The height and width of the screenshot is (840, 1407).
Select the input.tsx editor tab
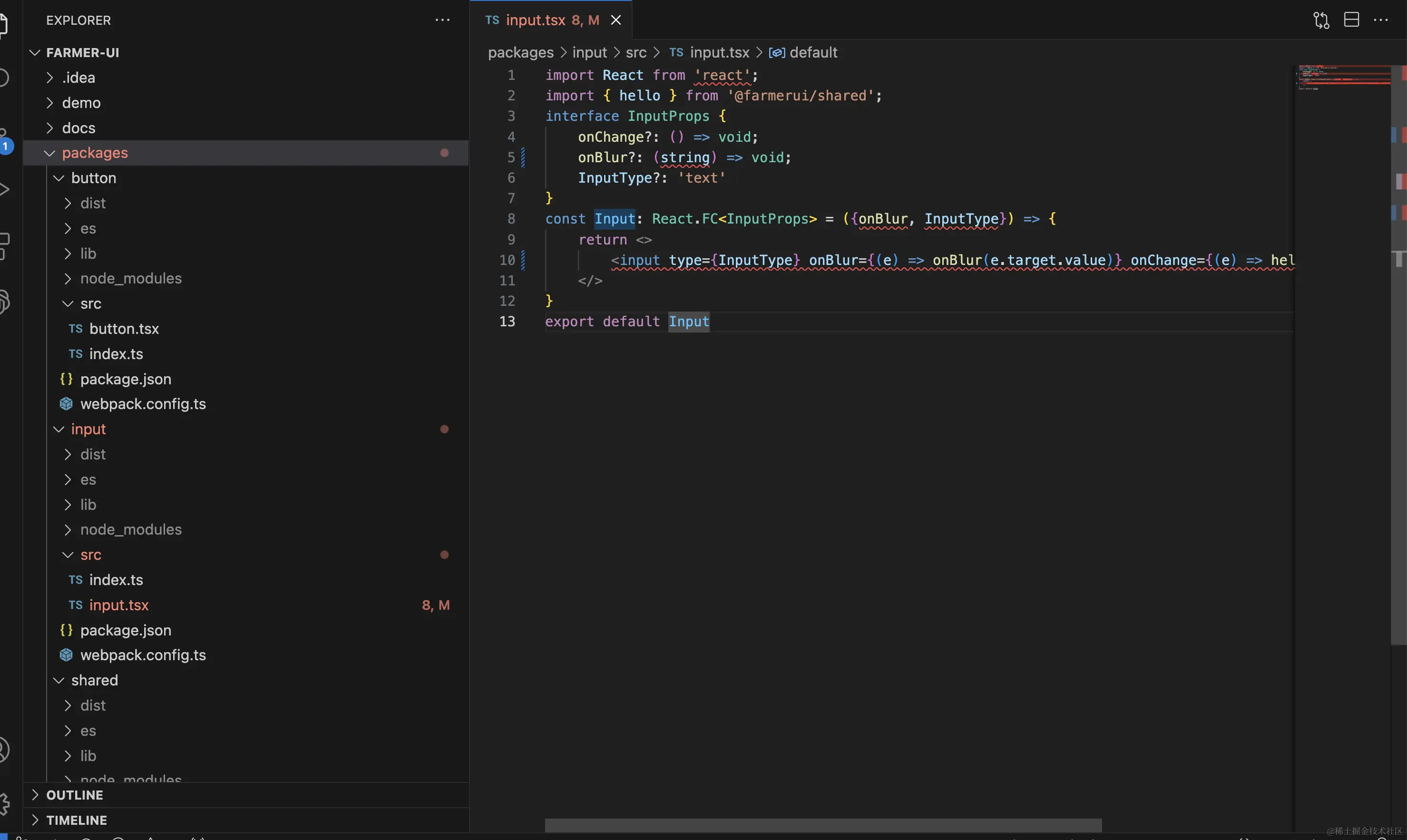551,20
